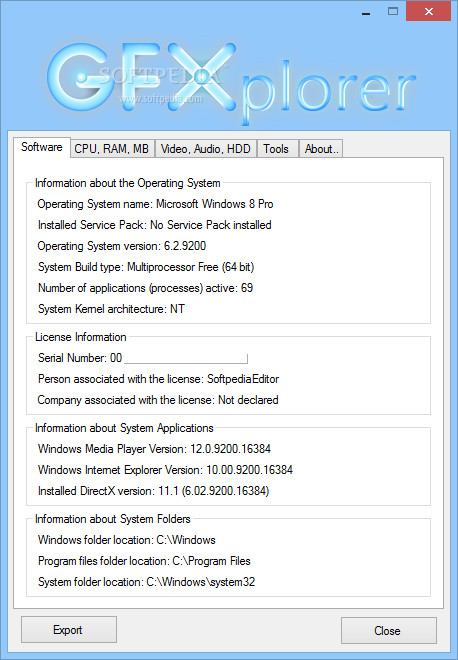This screenshot has width=458, height=660.
Task: Maximize the GFXplorer window
Action: pos(393,11)
